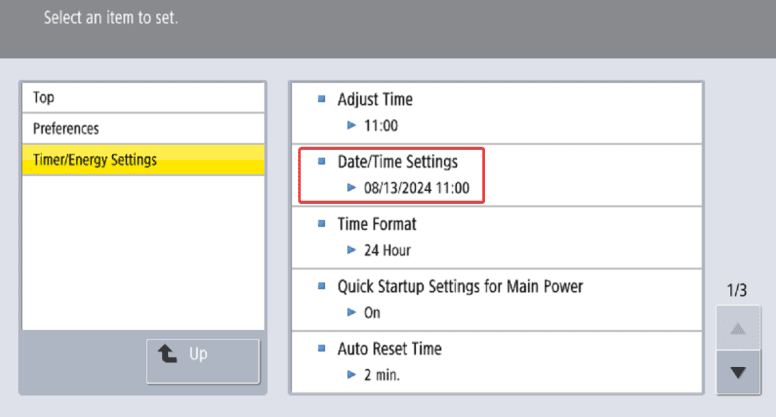Click the triangle before '08/13/2024 11:00'
776x417 pixels.
351,187
